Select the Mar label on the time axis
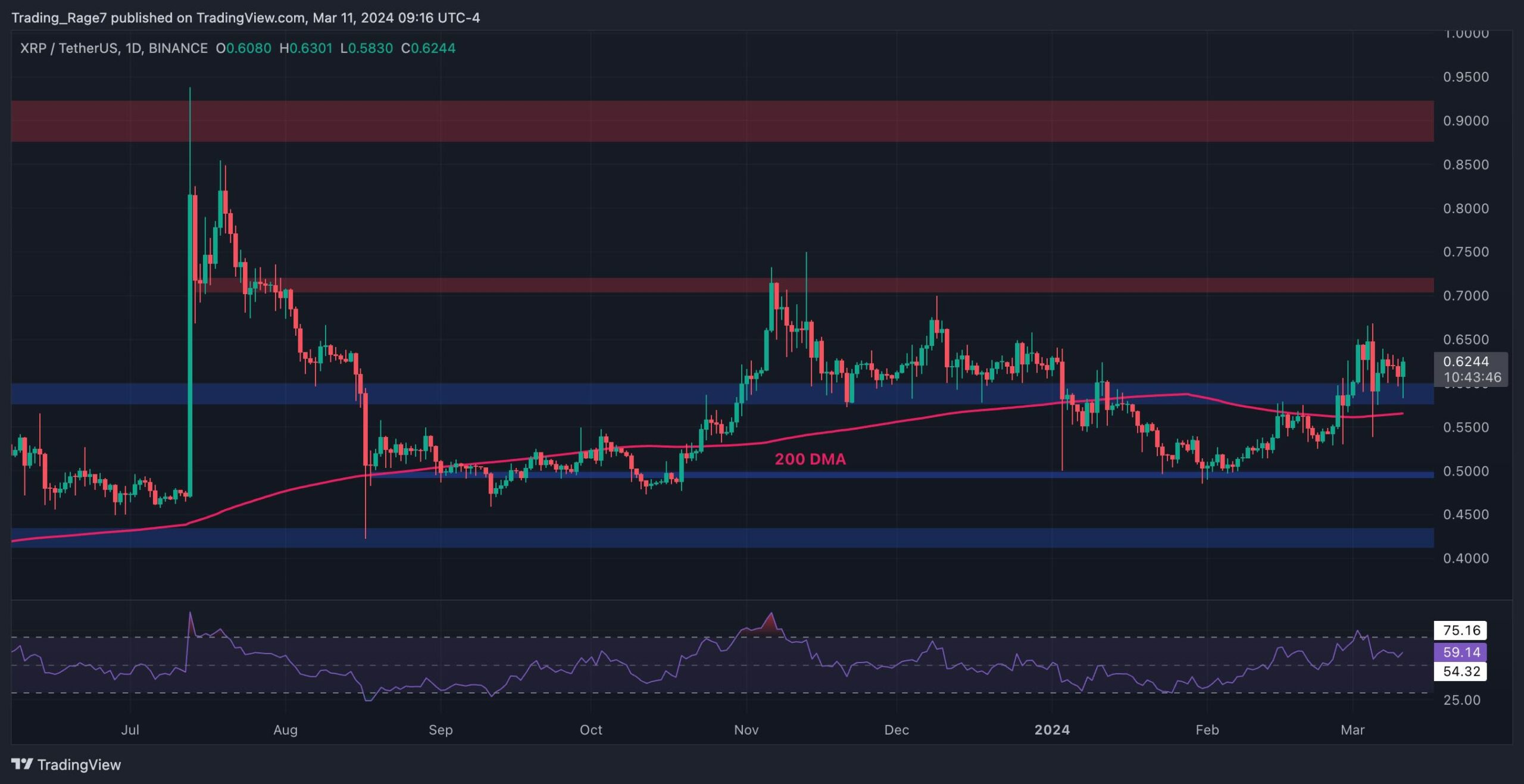This screenshot has height=784, width=1524. point(1352,730)
